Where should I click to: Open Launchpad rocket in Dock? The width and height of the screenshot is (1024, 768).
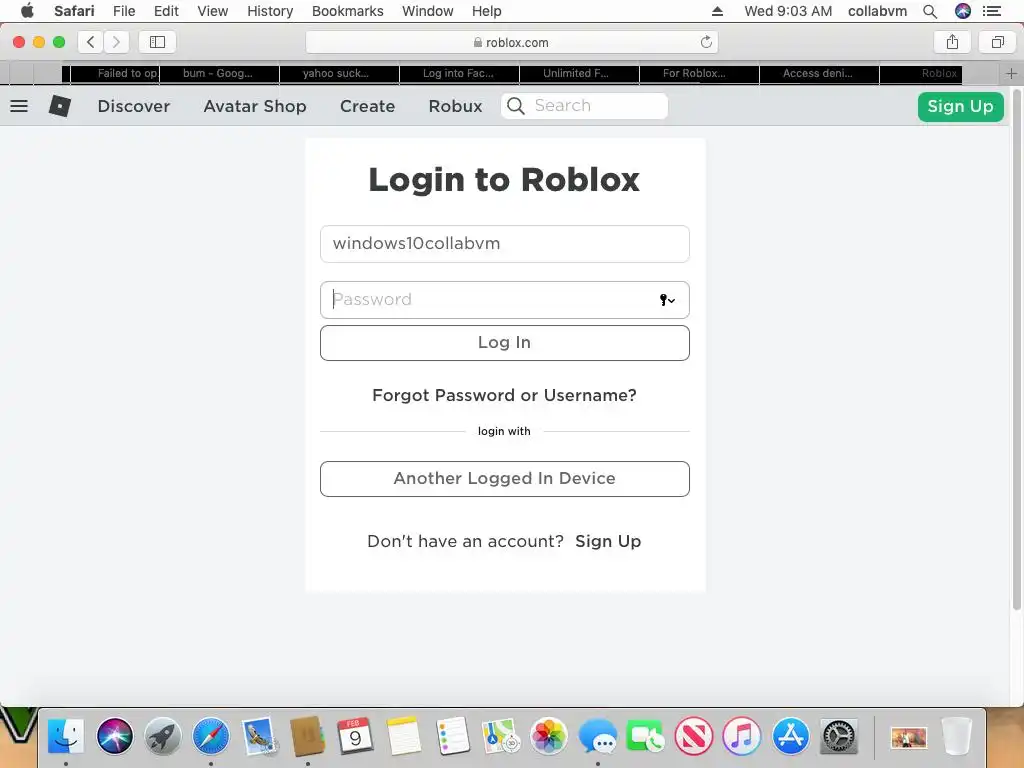pyautogui.click(x=163, y=736)
